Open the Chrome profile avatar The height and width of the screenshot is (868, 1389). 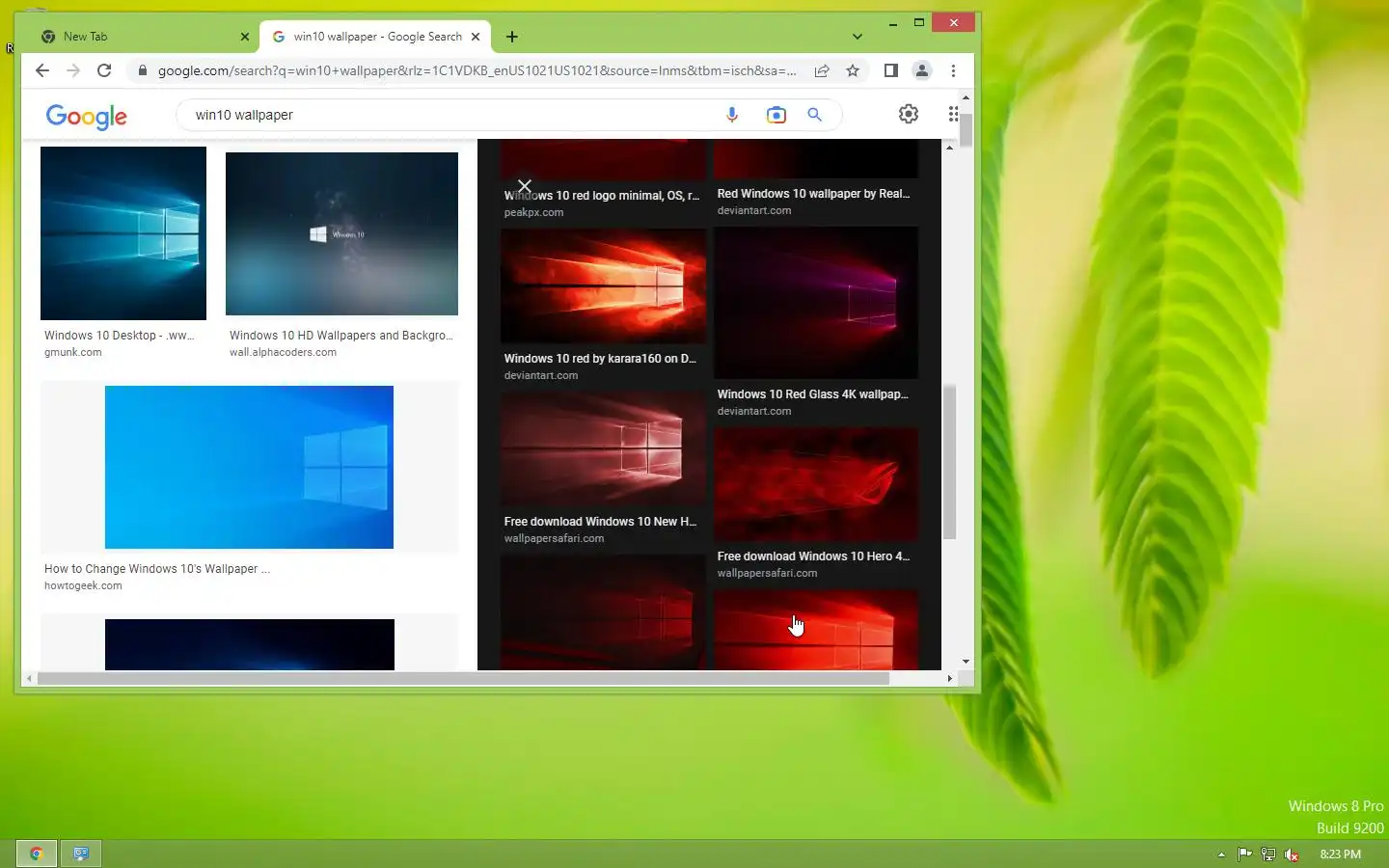(922, 70)
